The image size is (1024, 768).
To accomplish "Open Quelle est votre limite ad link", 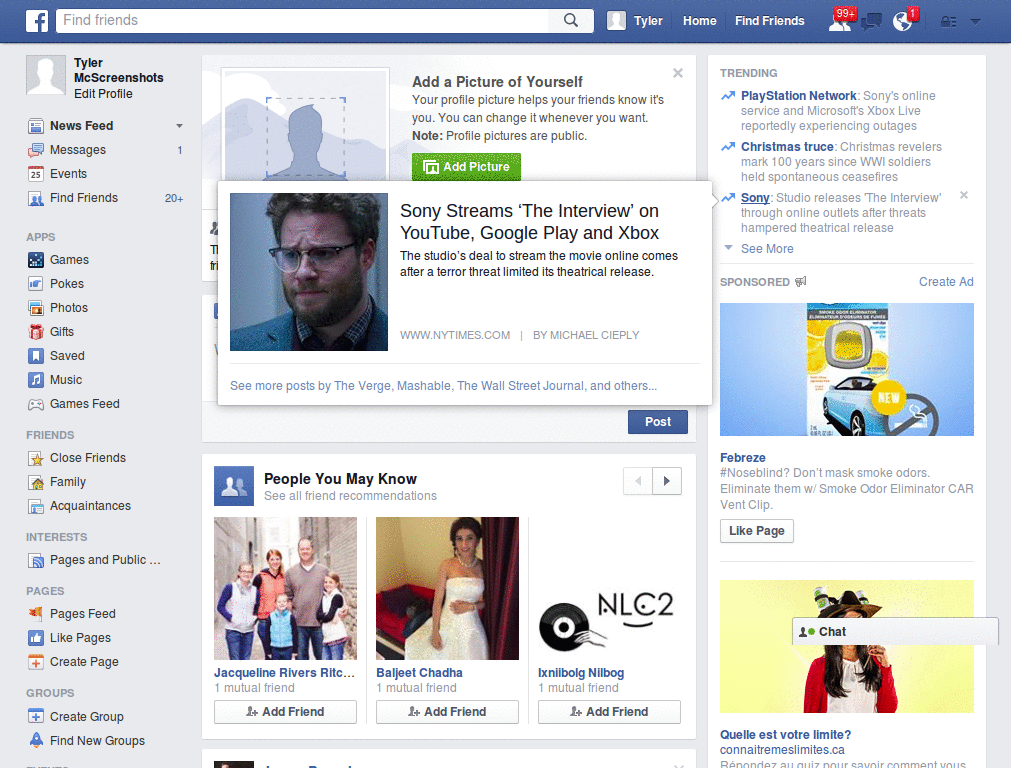I will [785, 735].
